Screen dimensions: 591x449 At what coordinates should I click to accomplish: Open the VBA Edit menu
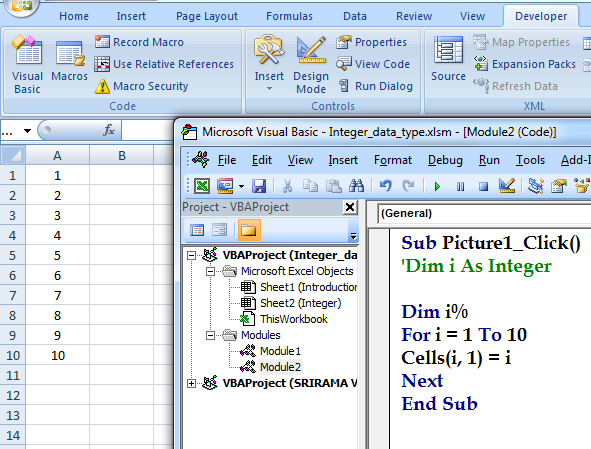tap(262, 160)
